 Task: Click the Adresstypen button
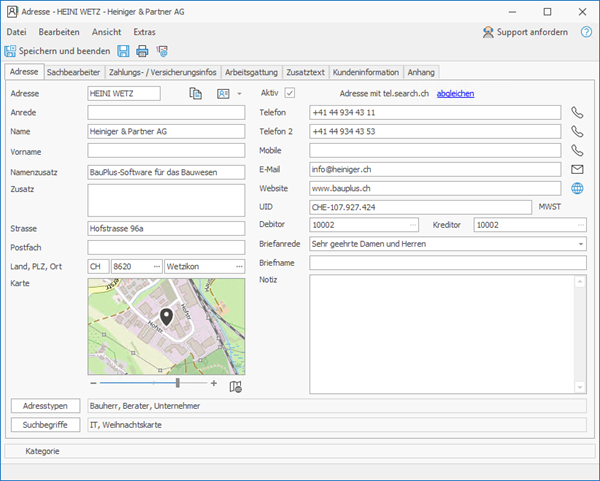point(45,406)
